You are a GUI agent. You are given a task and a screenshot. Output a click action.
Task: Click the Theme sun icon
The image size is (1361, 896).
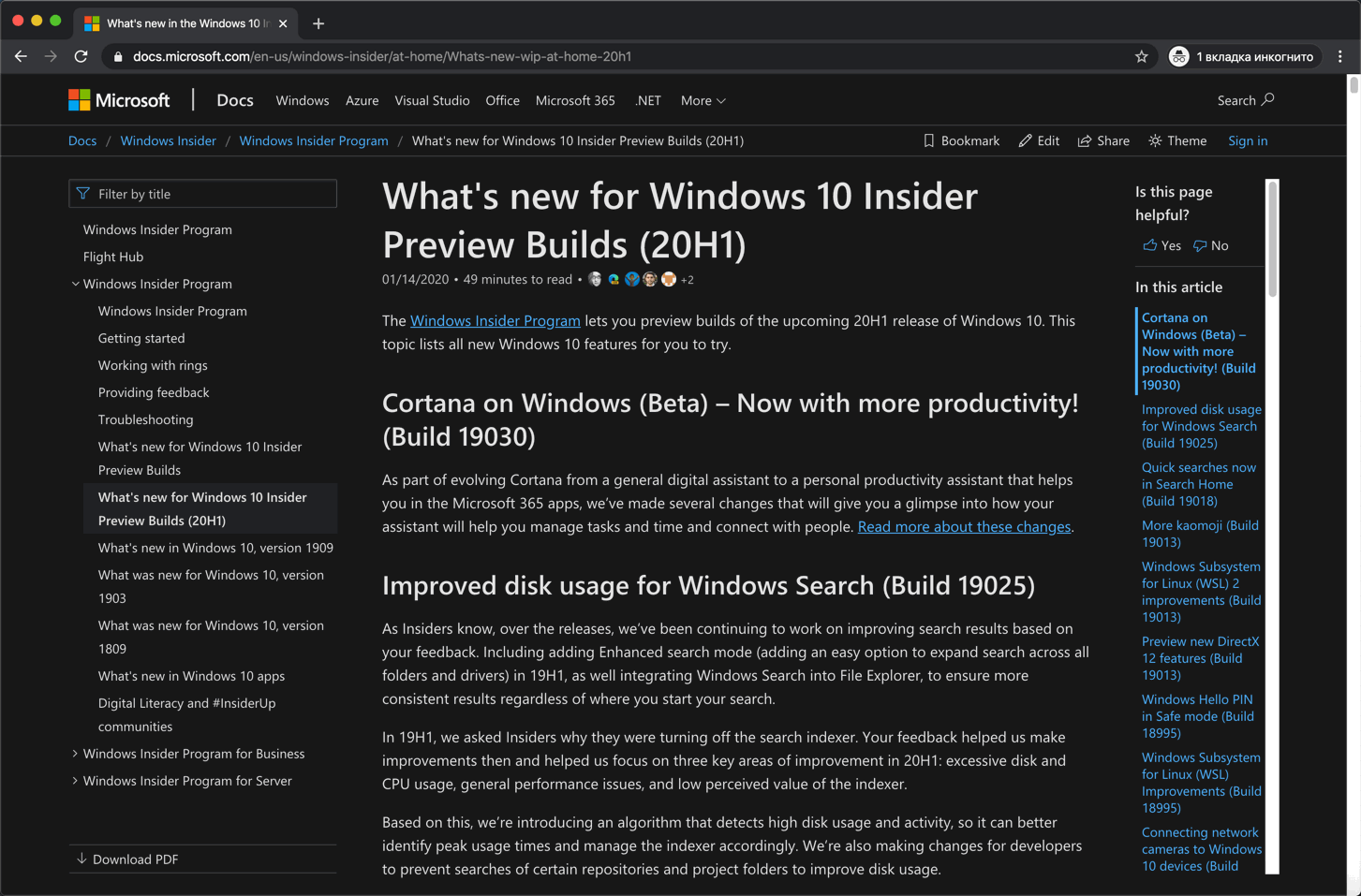[1156, 140]
